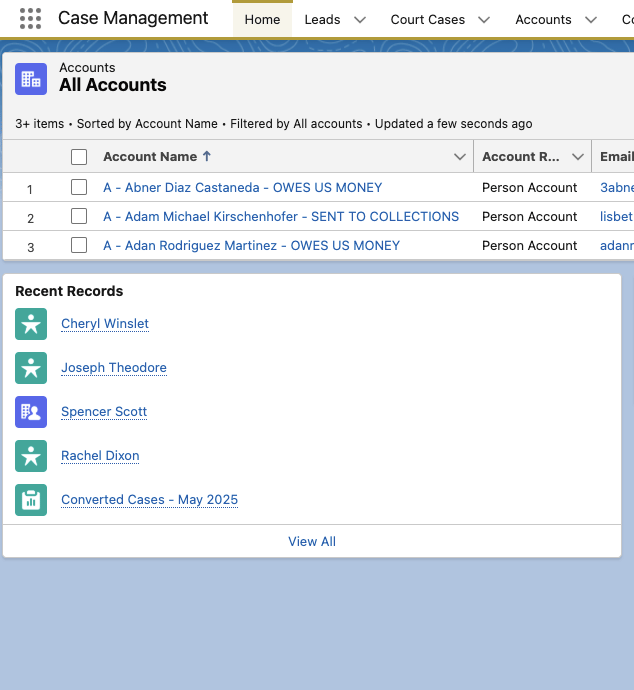Select the Abner Diaz Castaneda row checkbox

(x=79, y=187)
